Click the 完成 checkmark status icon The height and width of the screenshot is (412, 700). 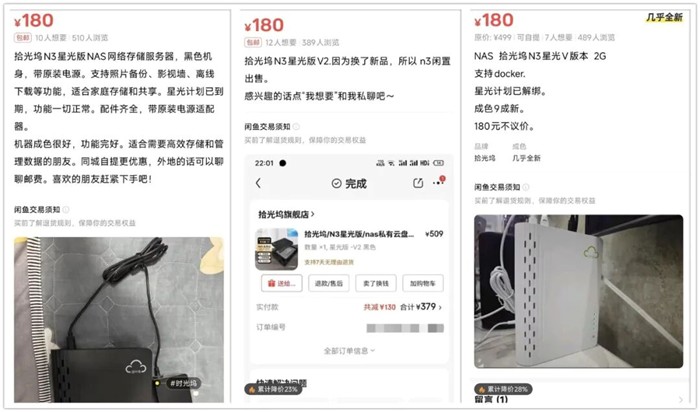[x=336, y=183]
